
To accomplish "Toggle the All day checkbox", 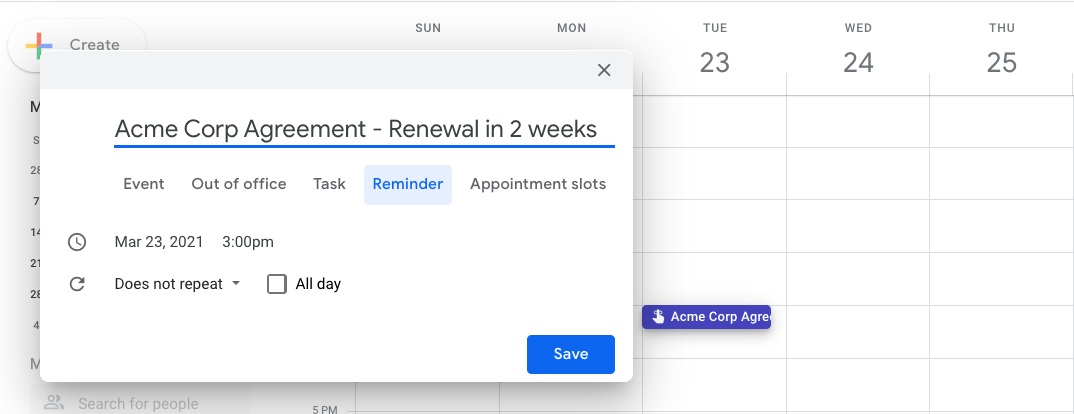I will pyautogui.click(x=277, y=284).
